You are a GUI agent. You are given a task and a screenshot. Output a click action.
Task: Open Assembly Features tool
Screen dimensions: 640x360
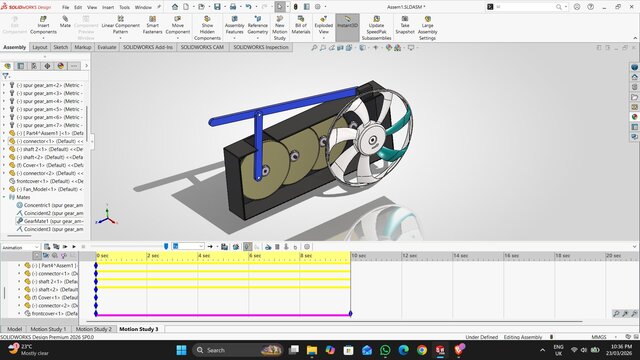pyautogui.click(x=235, y=25)
